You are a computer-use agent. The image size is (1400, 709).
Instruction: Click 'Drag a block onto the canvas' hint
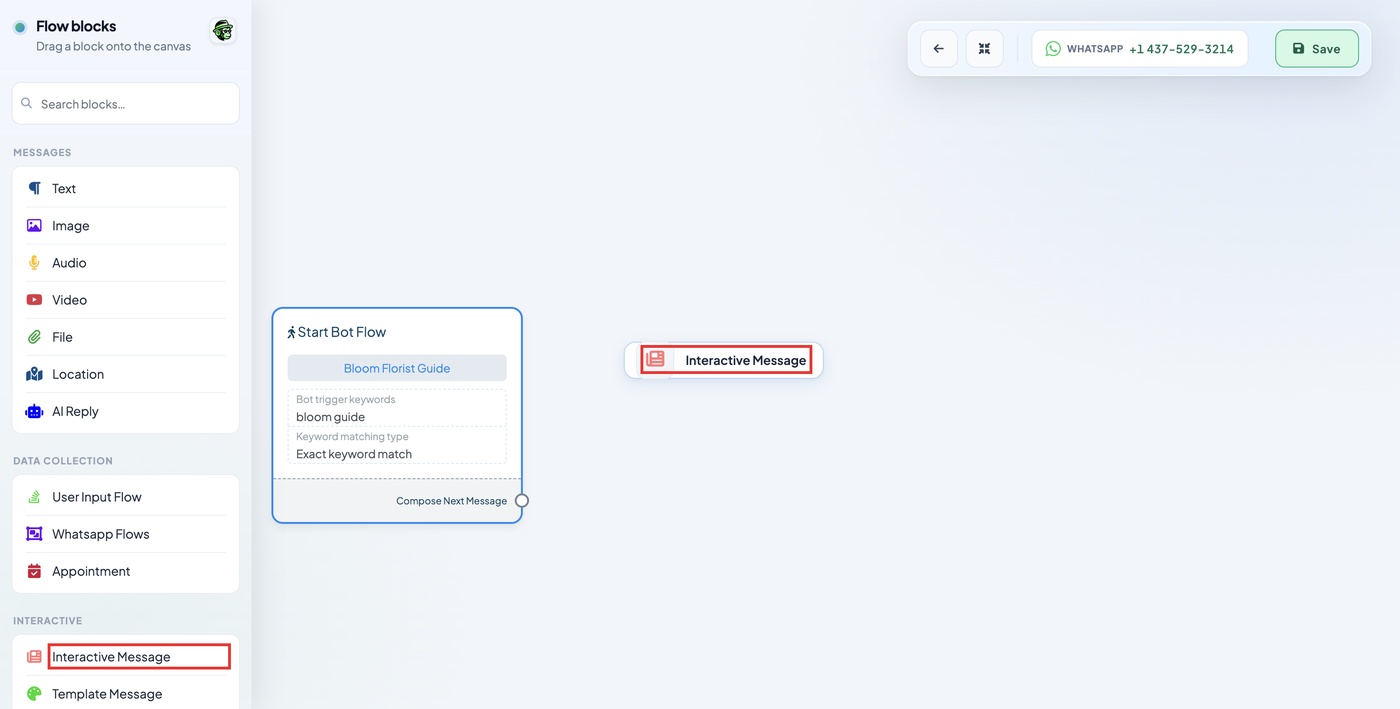click(114, 46)
